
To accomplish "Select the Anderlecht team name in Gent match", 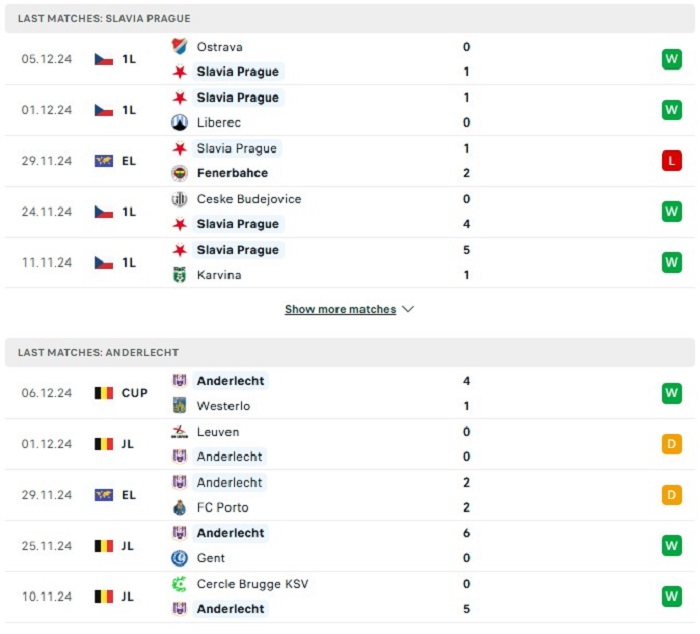I will click(230, 533).
